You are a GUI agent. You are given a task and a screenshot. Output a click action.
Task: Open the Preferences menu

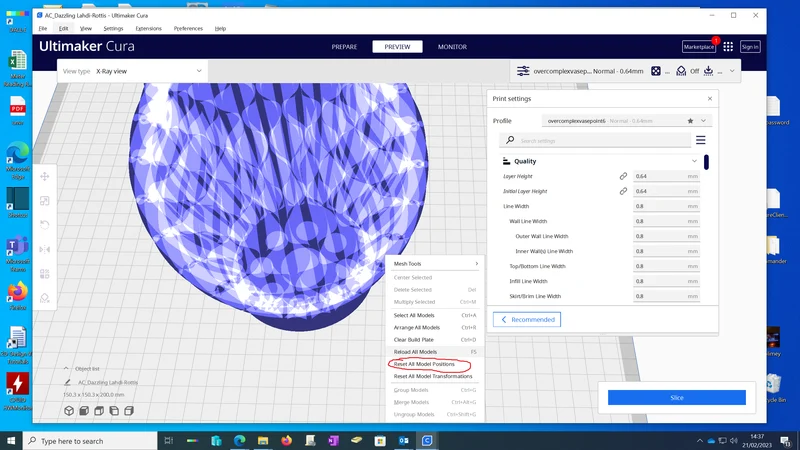coord(188,29)
